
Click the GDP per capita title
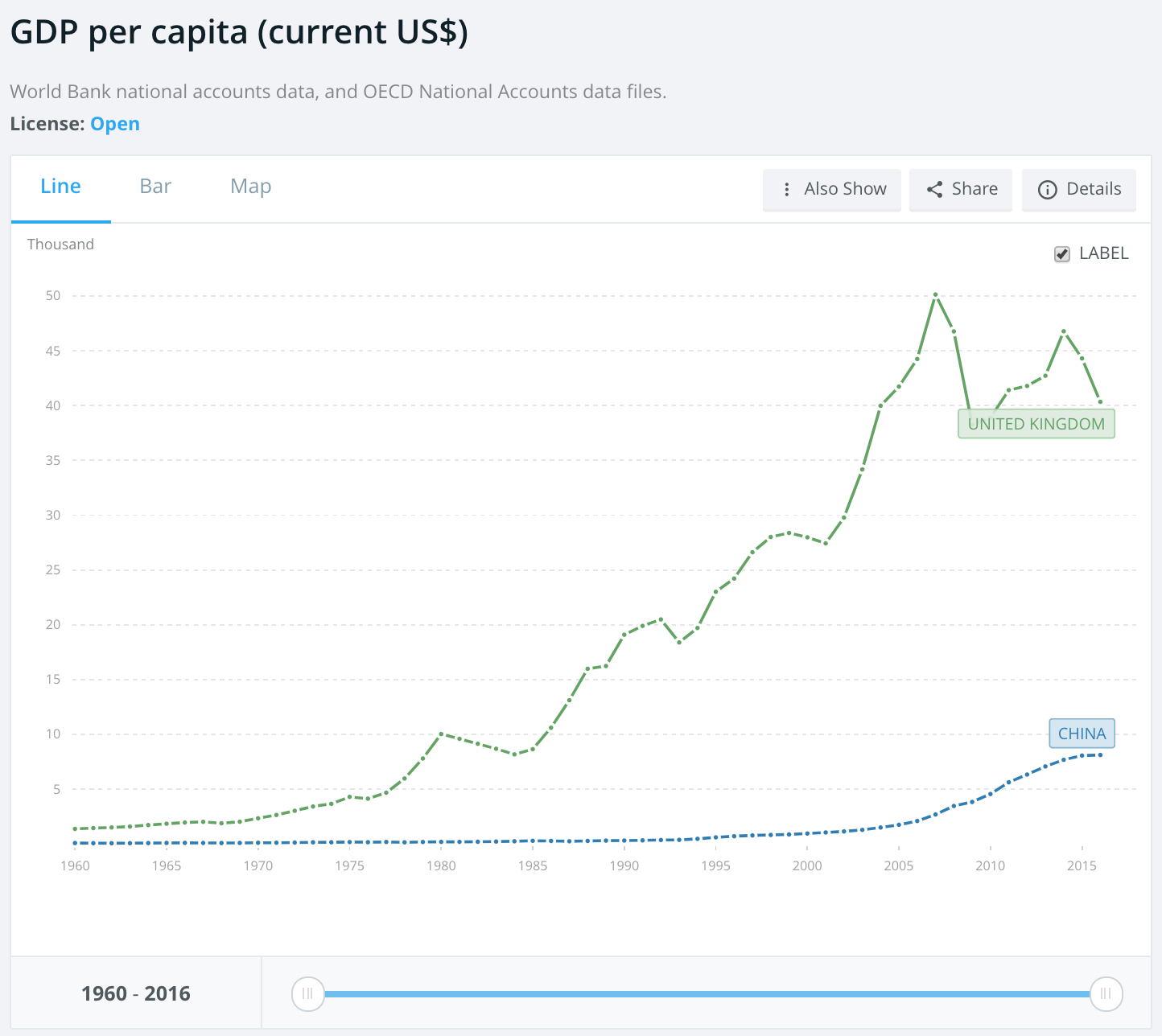point(239,32)
